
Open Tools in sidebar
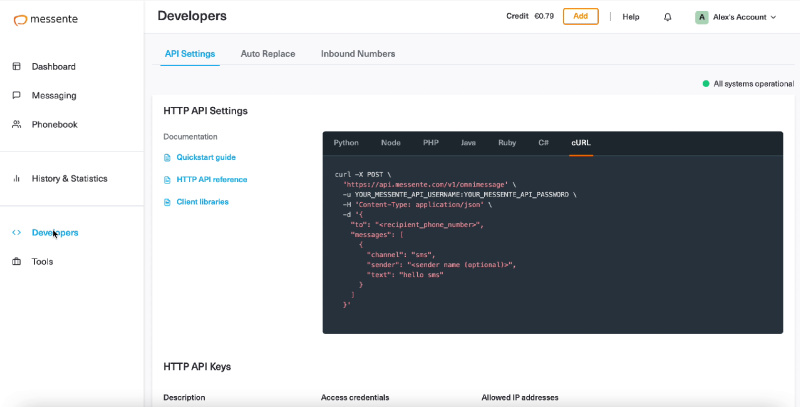click(x=42, y=262)
